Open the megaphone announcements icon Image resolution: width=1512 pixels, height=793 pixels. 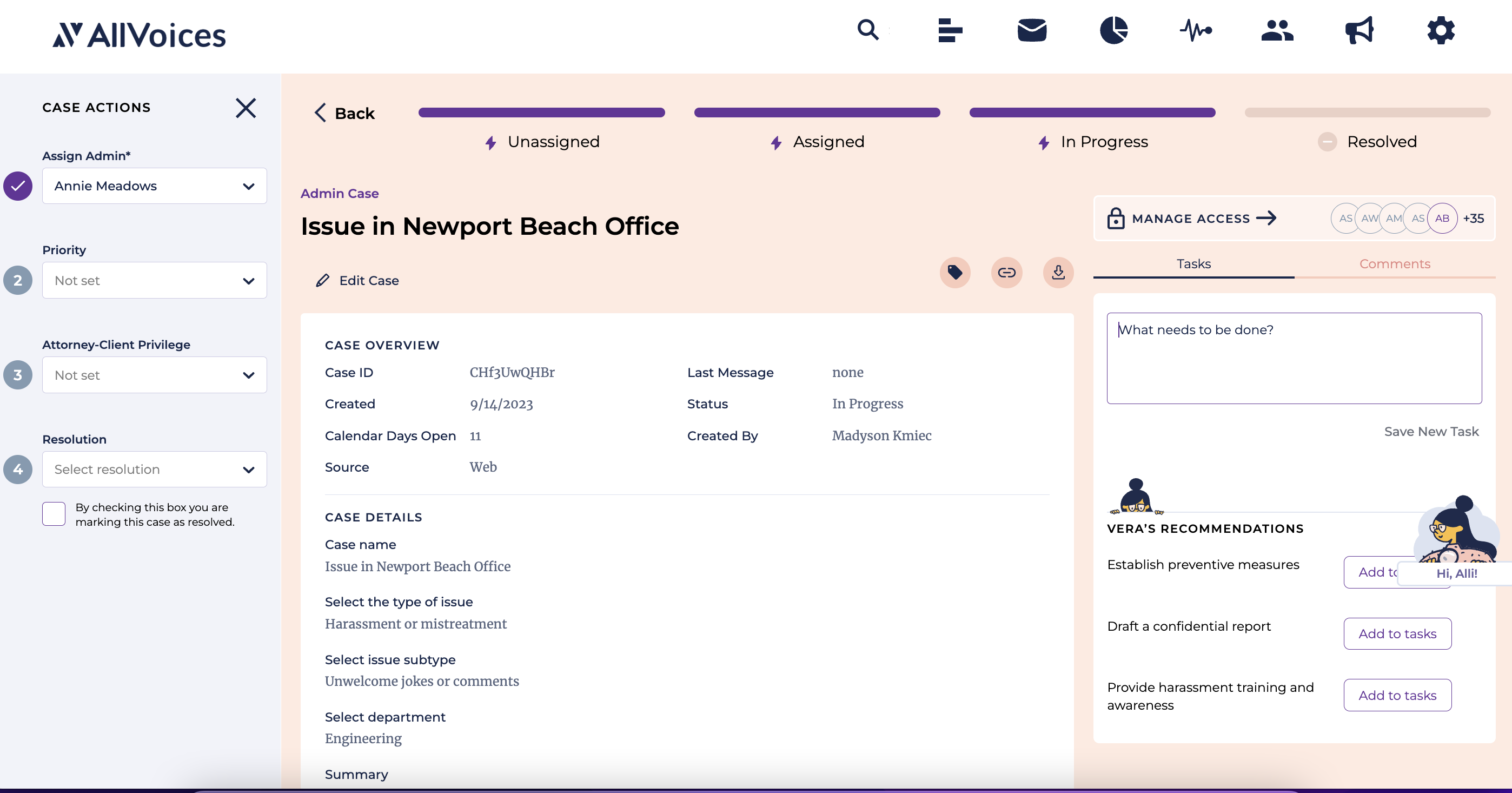(x=1359, y=30)
